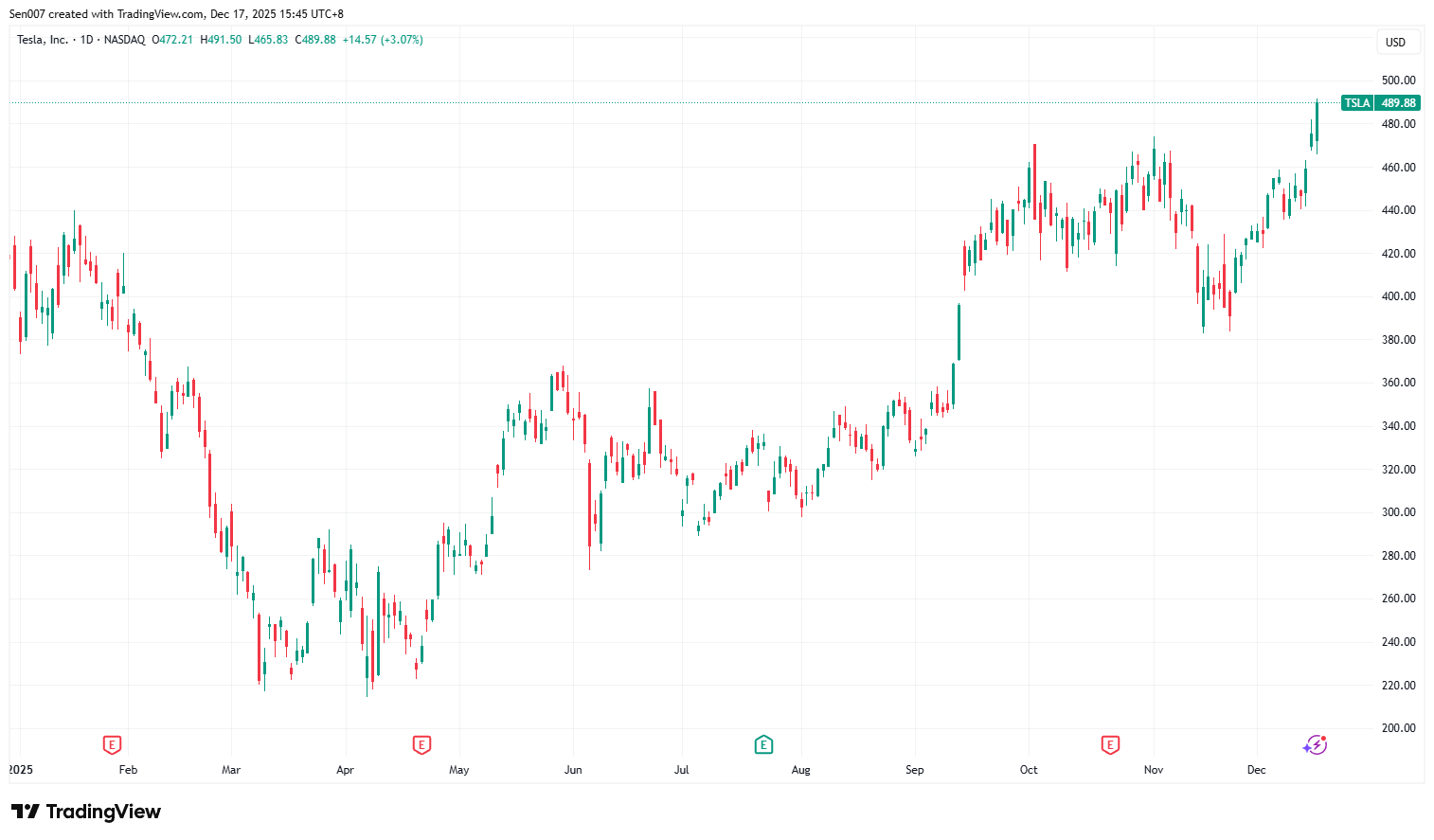
Task: Select the Dec label on the time axis
Action: click(x=1256, y=770)
